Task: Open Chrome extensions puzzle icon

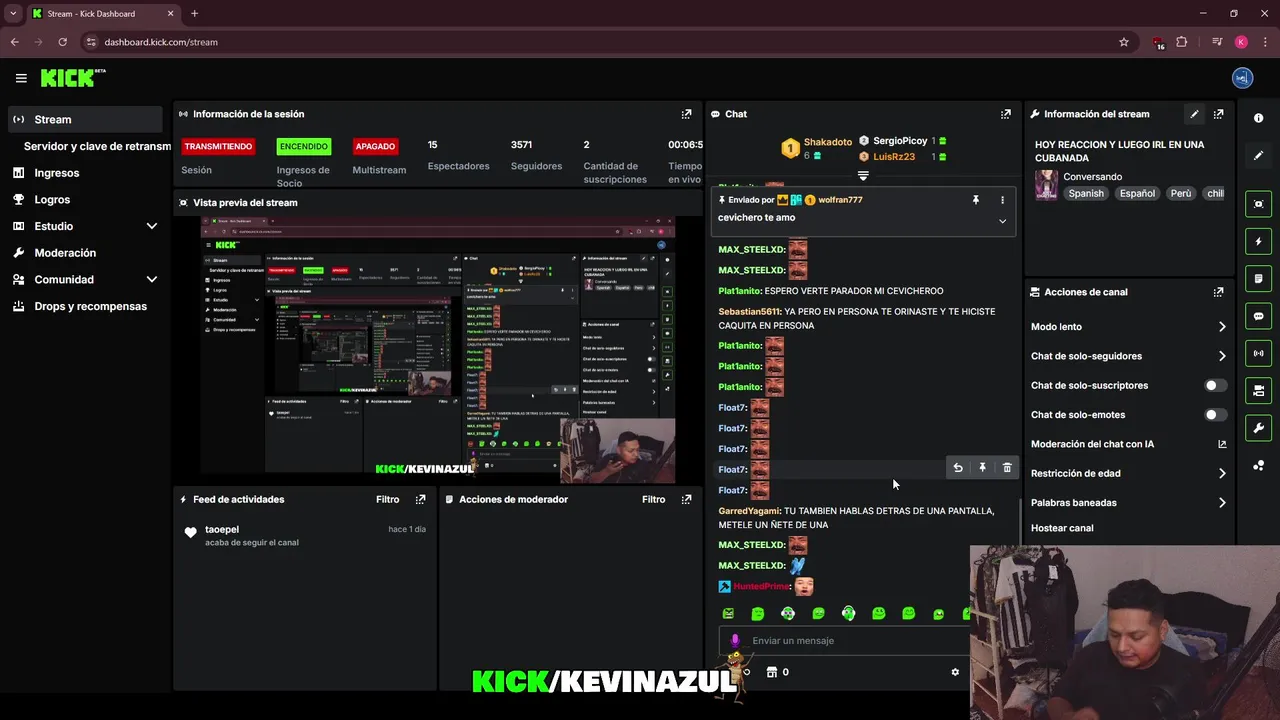Action: point(1182,42)
